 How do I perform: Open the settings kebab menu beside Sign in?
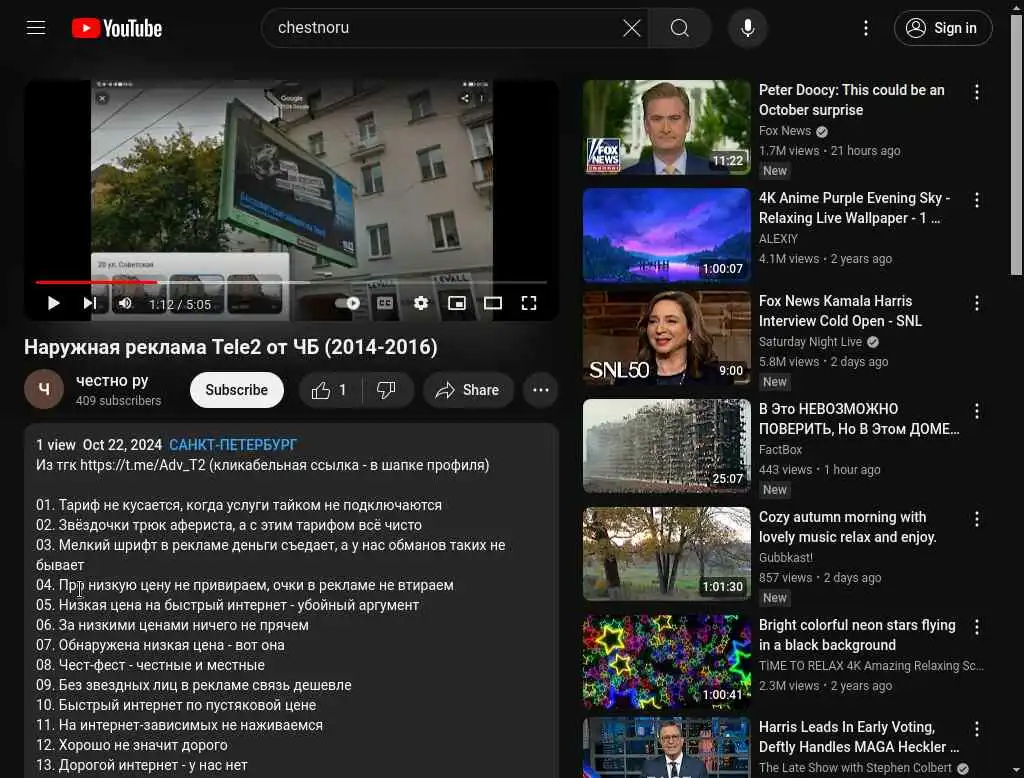[x=865, y=28]
